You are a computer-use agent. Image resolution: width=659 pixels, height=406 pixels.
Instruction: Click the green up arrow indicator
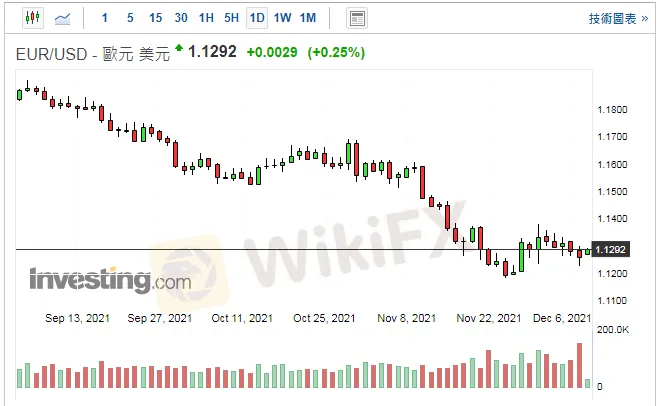click(x=179, y=48)
